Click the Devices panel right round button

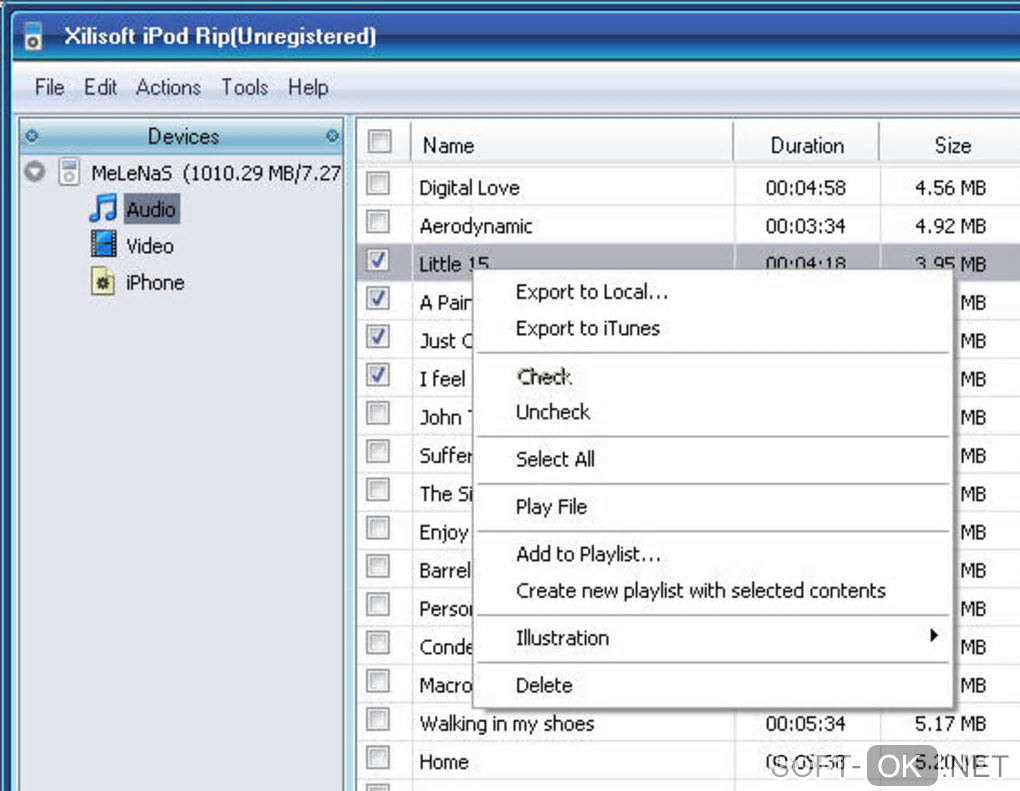pos(332,136)
